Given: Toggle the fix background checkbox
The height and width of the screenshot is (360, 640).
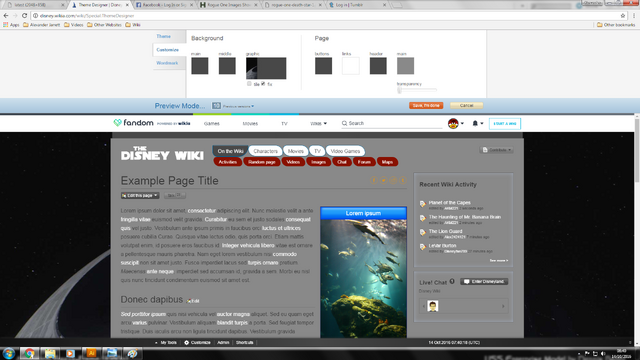Looking at the screenshot, I should click(x=263, y=84).
